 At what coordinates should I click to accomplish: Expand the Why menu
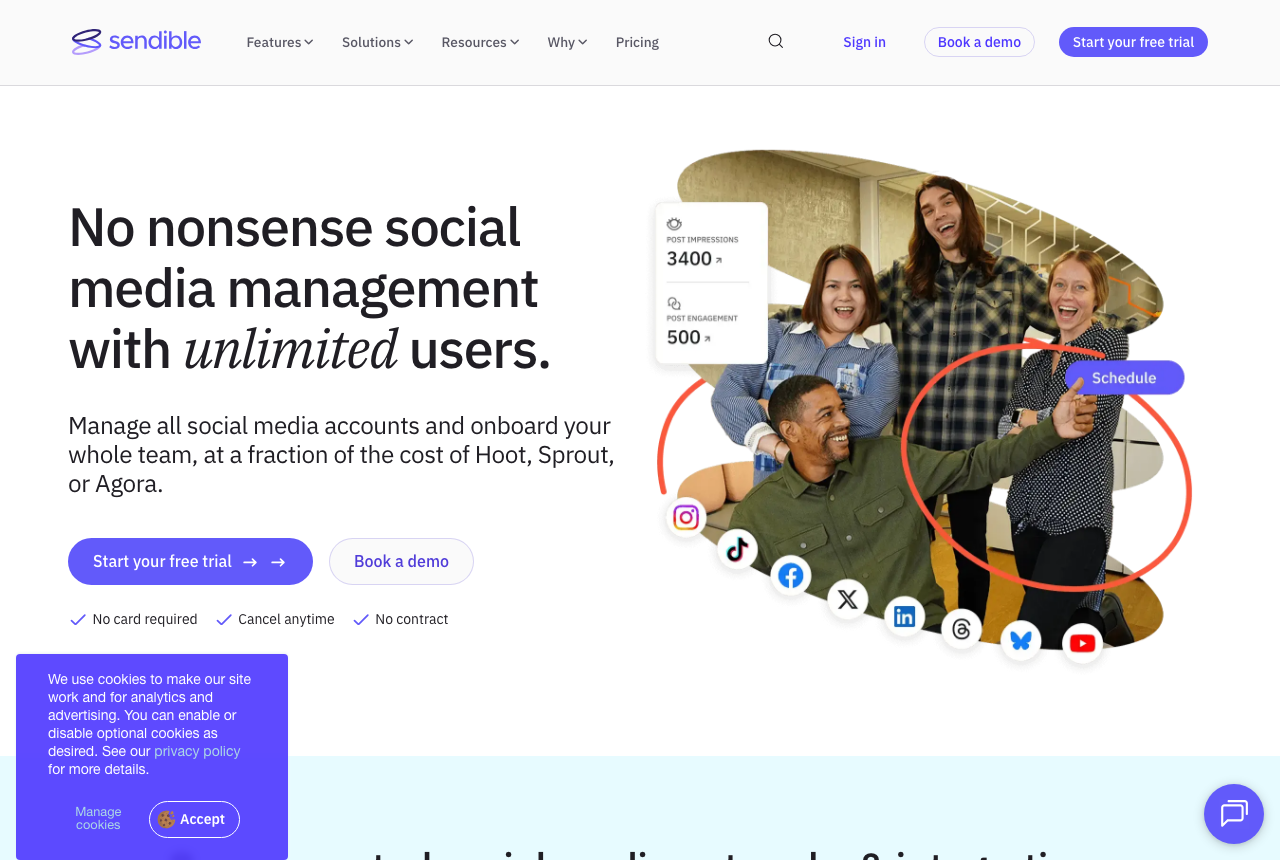(567, 42)
